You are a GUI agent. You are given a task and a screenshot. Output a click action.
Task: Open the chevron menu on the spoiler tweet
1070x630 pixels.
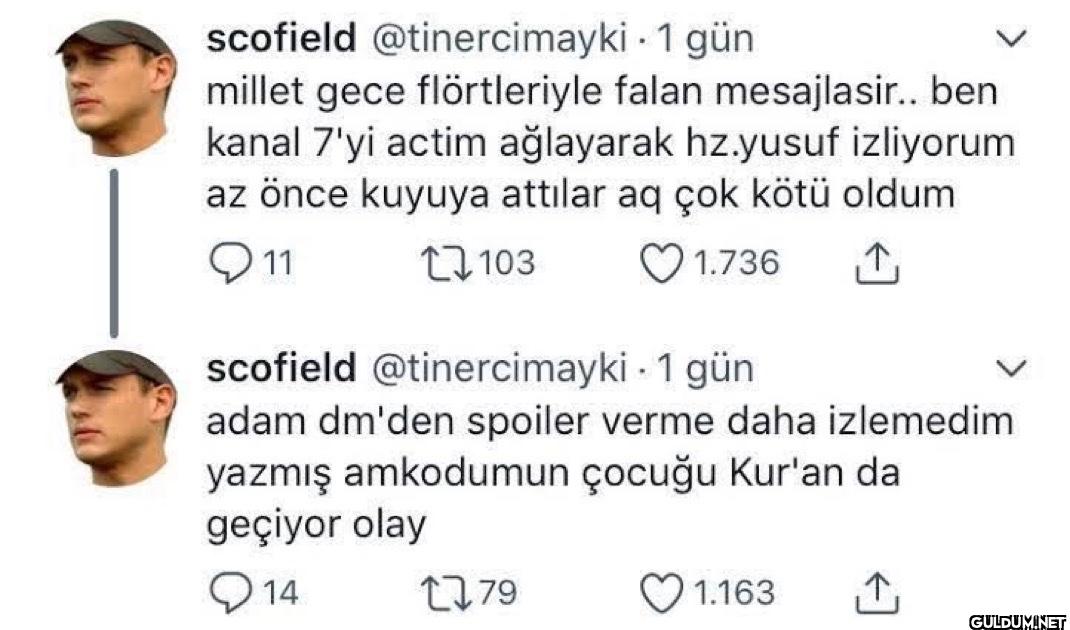1013,370
